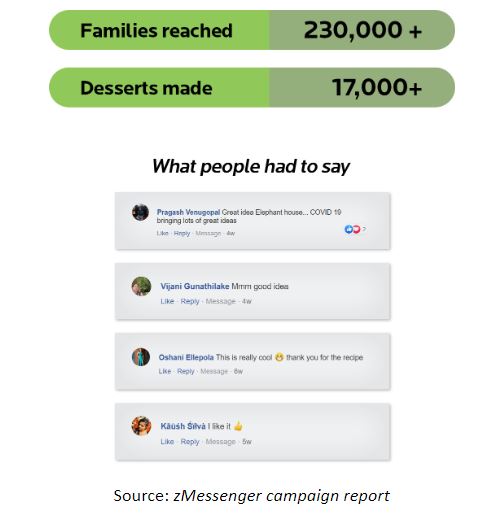
Task: Open Vijani Gunathilake's name link
Action: click(x=195, y=286)
